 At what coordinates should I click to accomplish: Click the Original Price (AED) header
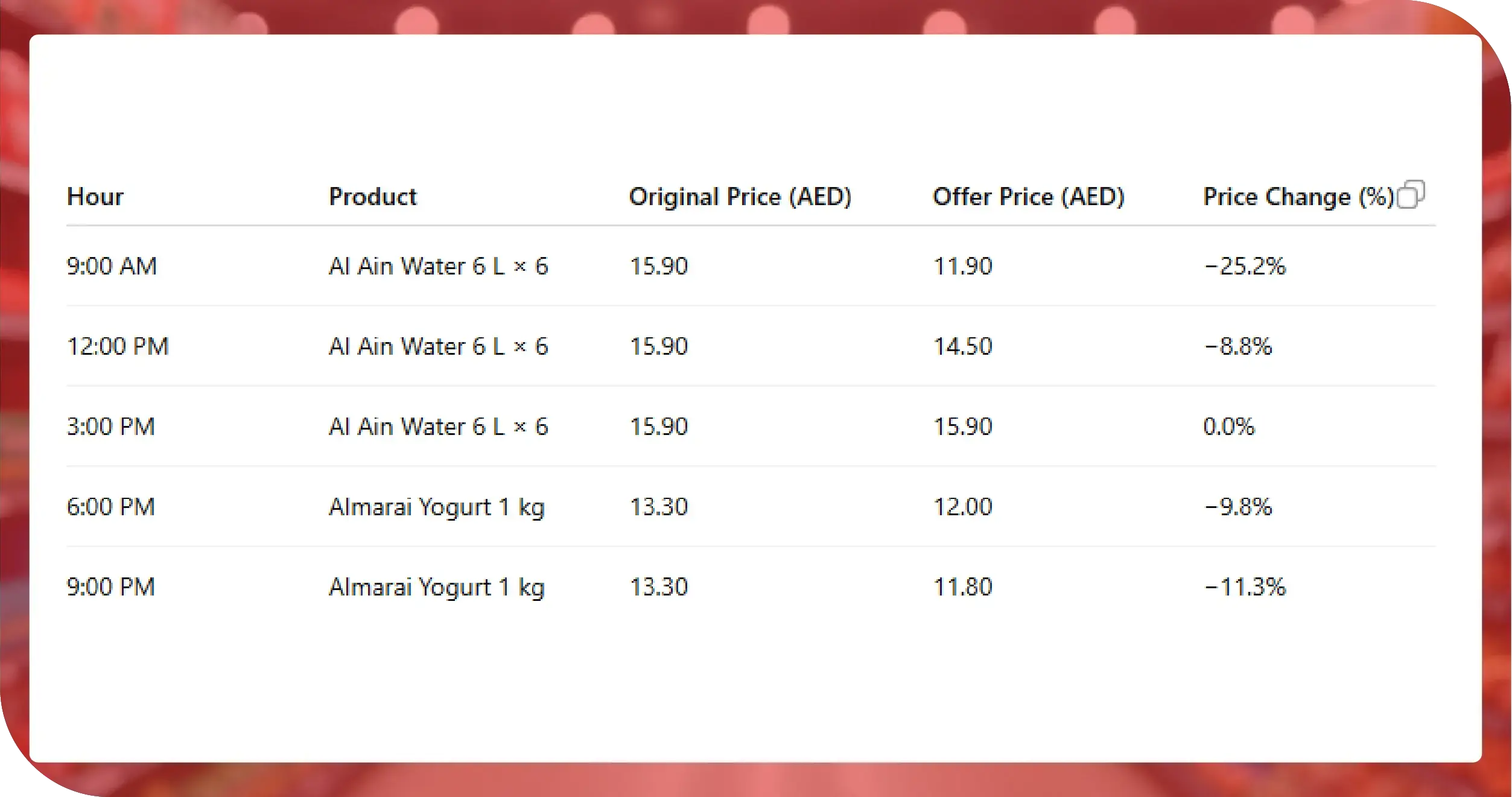pos(740,197)
